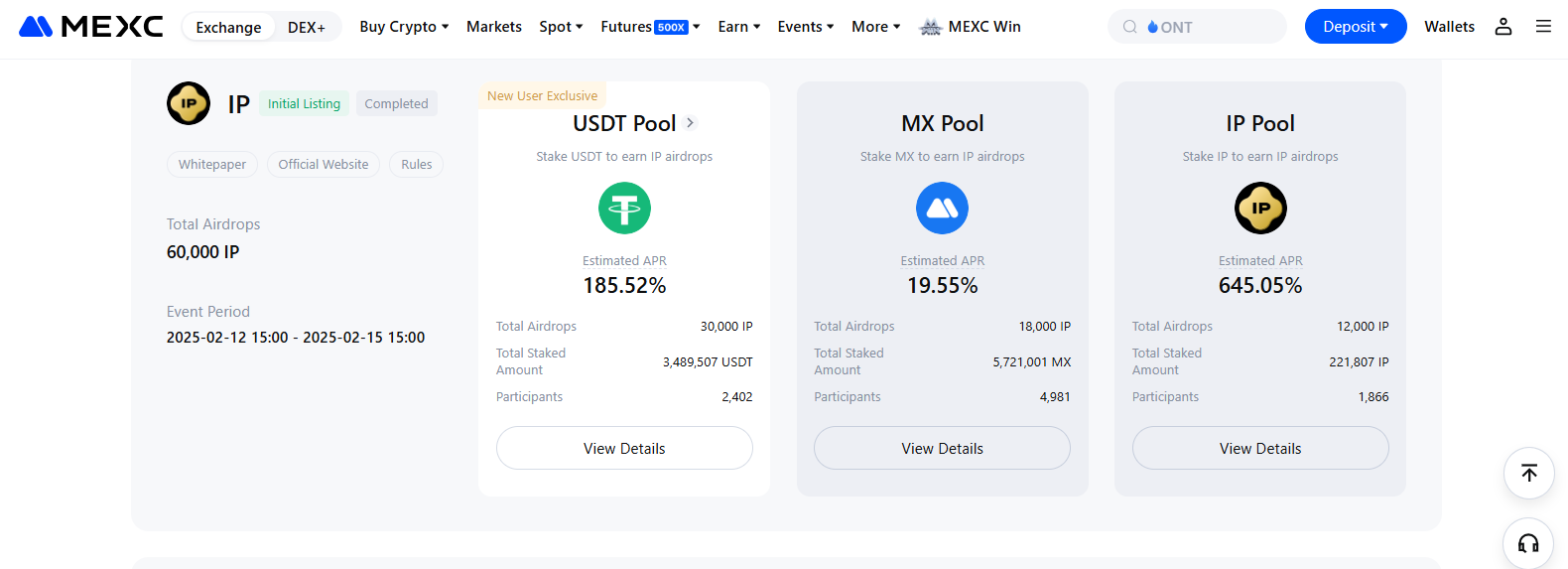Click the 5,721,001 MX staked amount
This screenshot has height=569, width=1568.
pos(1032,361)
